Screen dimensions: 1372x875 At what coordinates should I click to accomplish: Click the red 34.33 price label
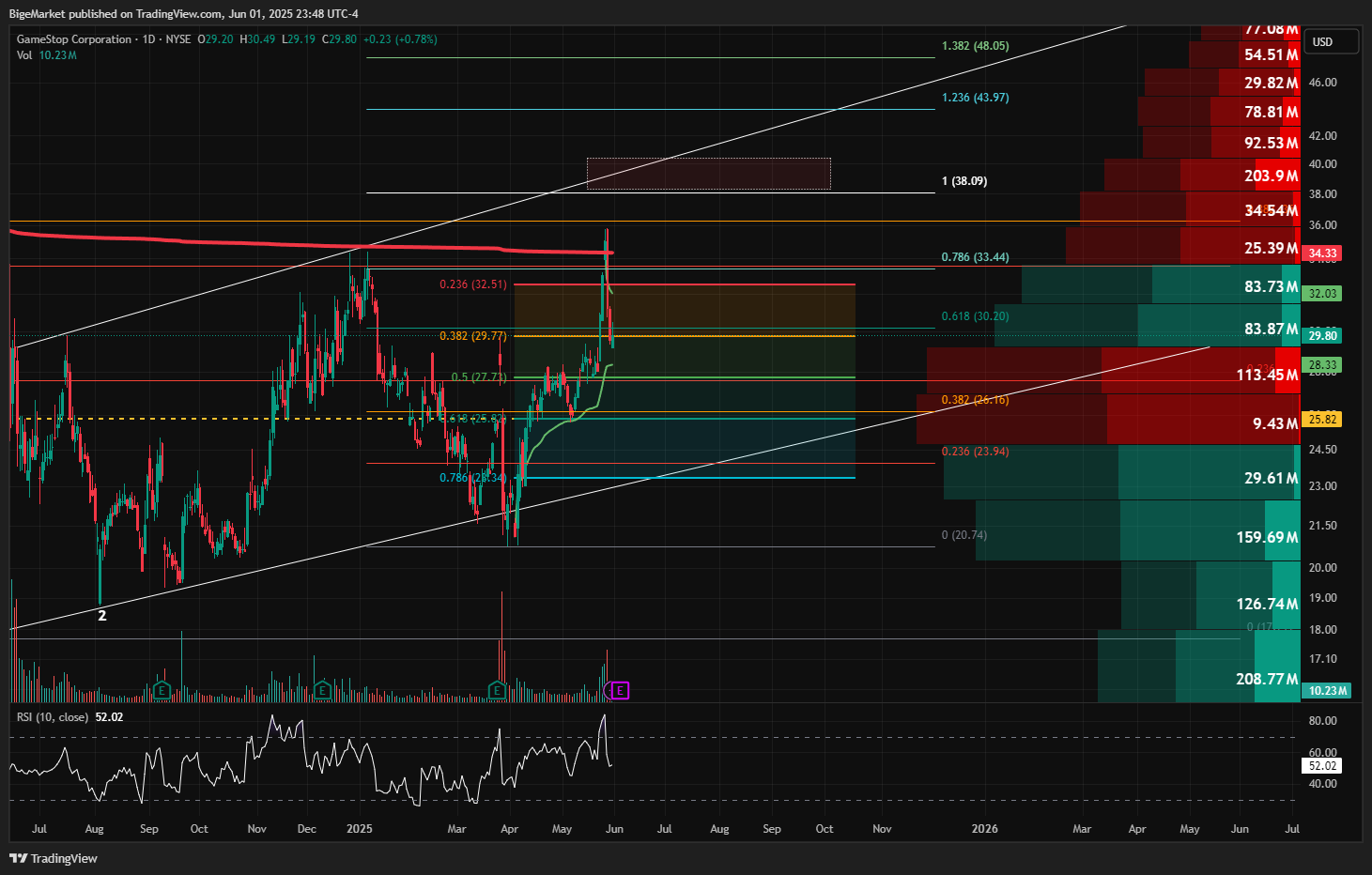tap(1323, 253)
